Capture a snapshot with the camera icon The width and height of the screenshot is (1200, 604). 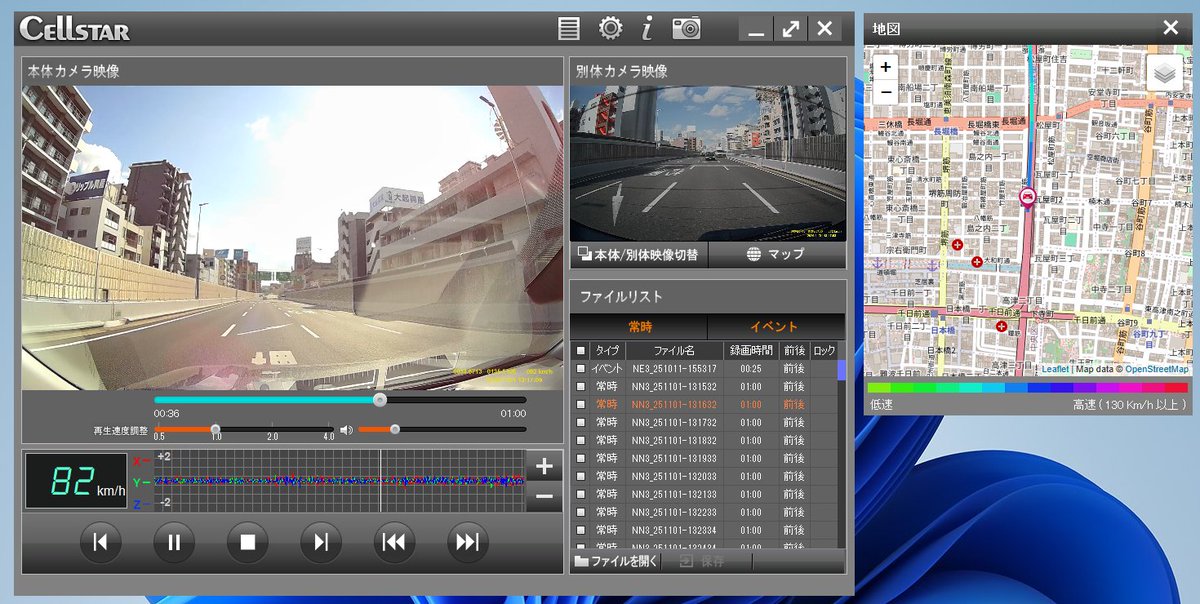click(x=686, y=28)
